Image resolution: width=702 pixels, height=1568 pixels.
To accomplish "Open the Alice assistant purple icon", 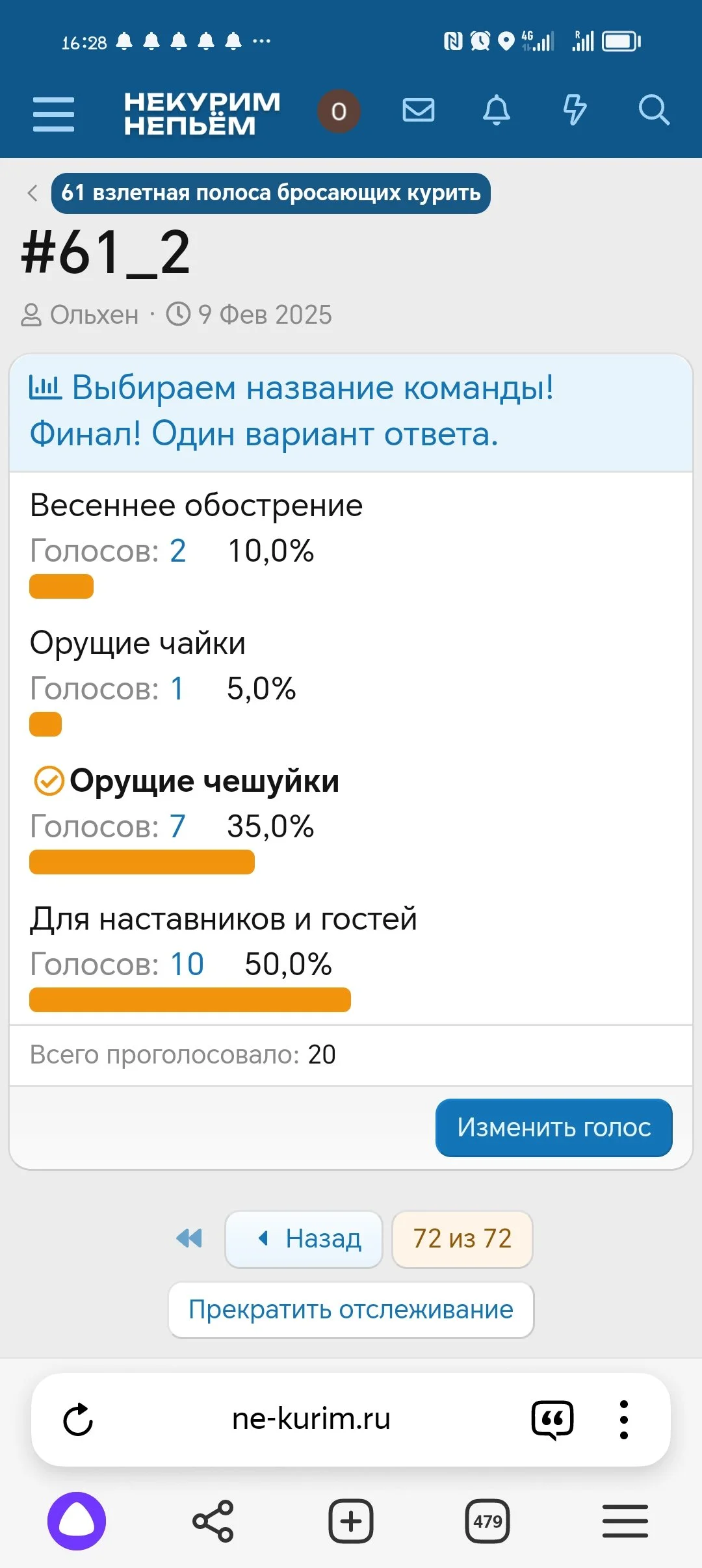I will coord(77,1521).
